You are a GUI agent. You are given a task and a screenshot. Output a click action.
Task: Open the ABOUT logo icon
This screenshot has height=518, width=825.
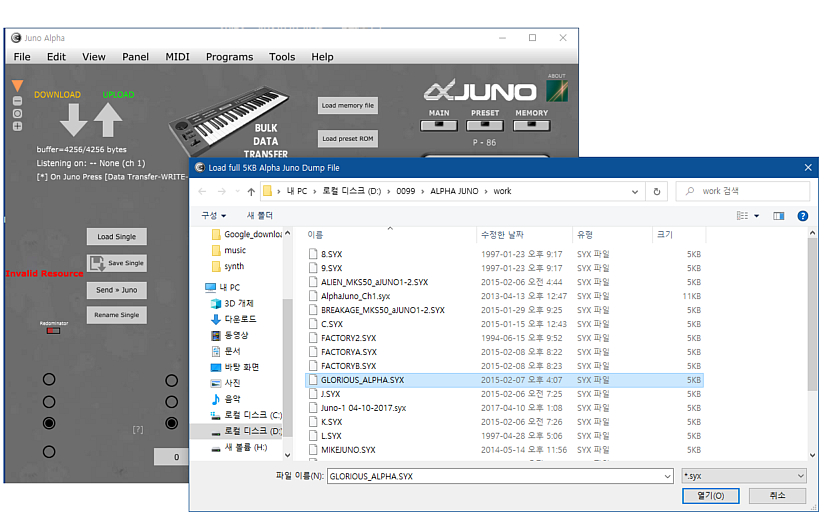click(557, 90)
